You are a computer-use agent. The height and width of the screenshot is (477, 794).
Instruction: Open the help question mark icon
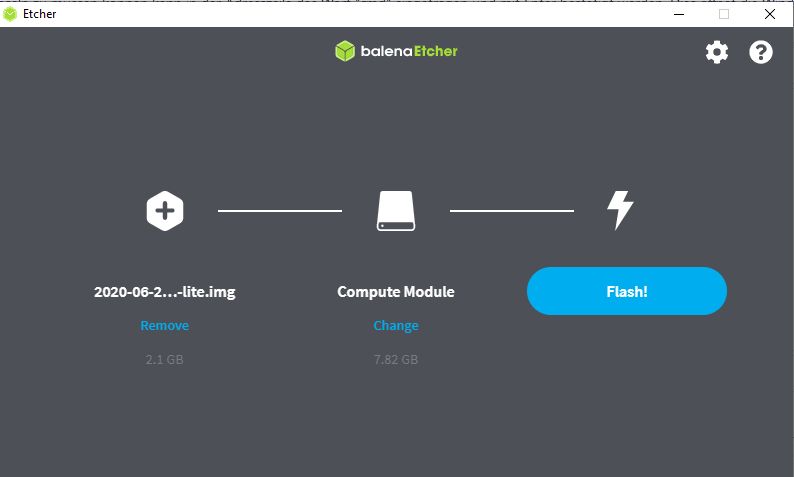click(x=761, y=52)
